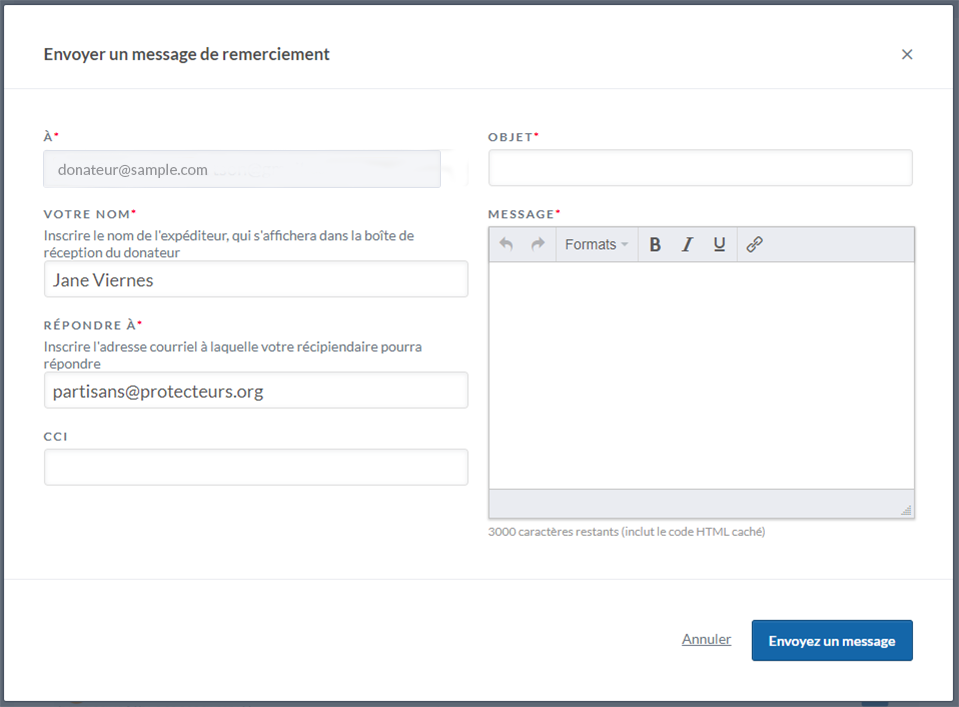Toggle bold formatting in the editor
Screen dimensions: 959x707
click(x=655, y=244)
